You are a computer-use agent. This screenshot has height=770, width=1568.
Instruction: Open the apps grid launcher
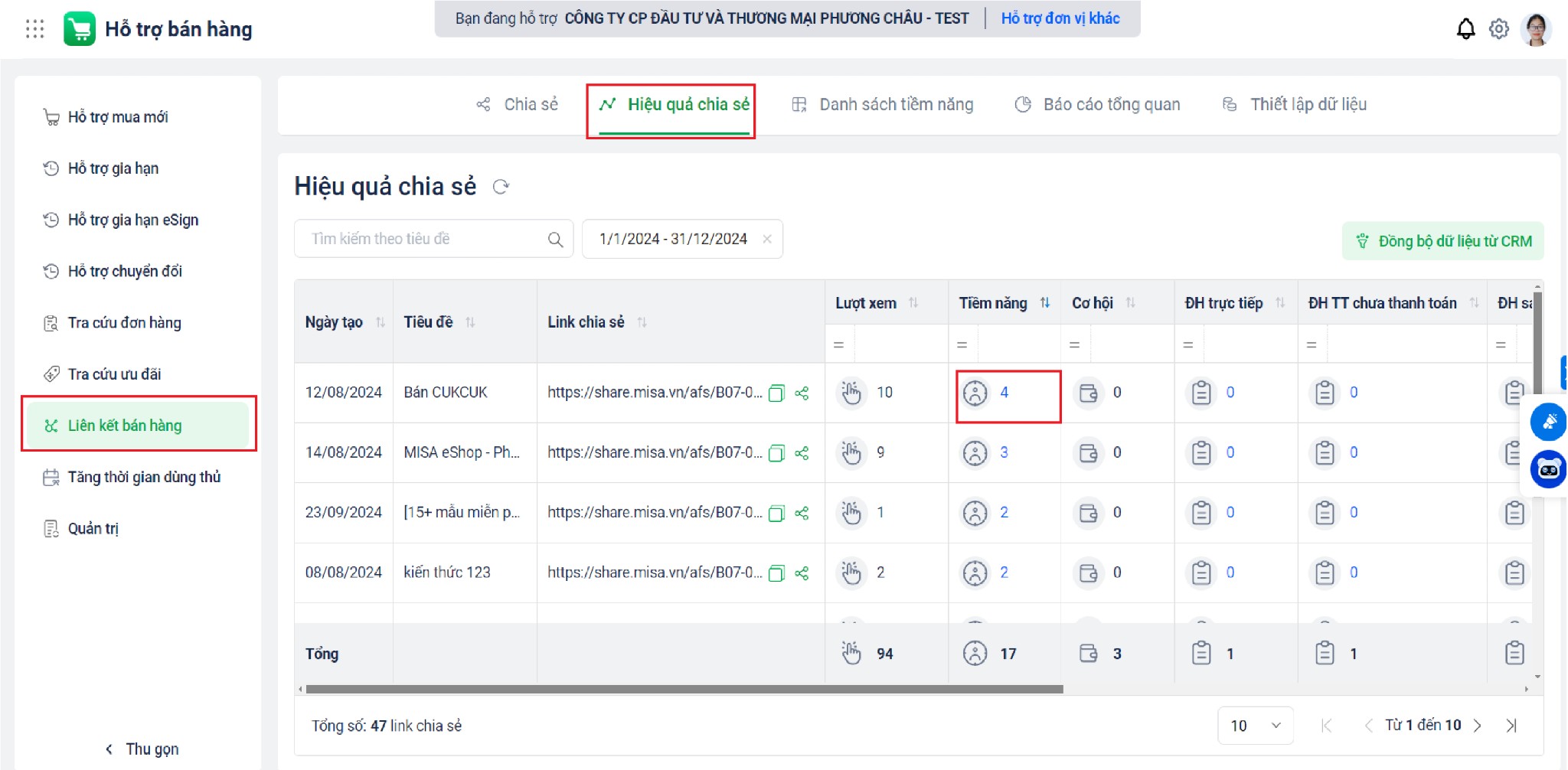click(34, 29)
